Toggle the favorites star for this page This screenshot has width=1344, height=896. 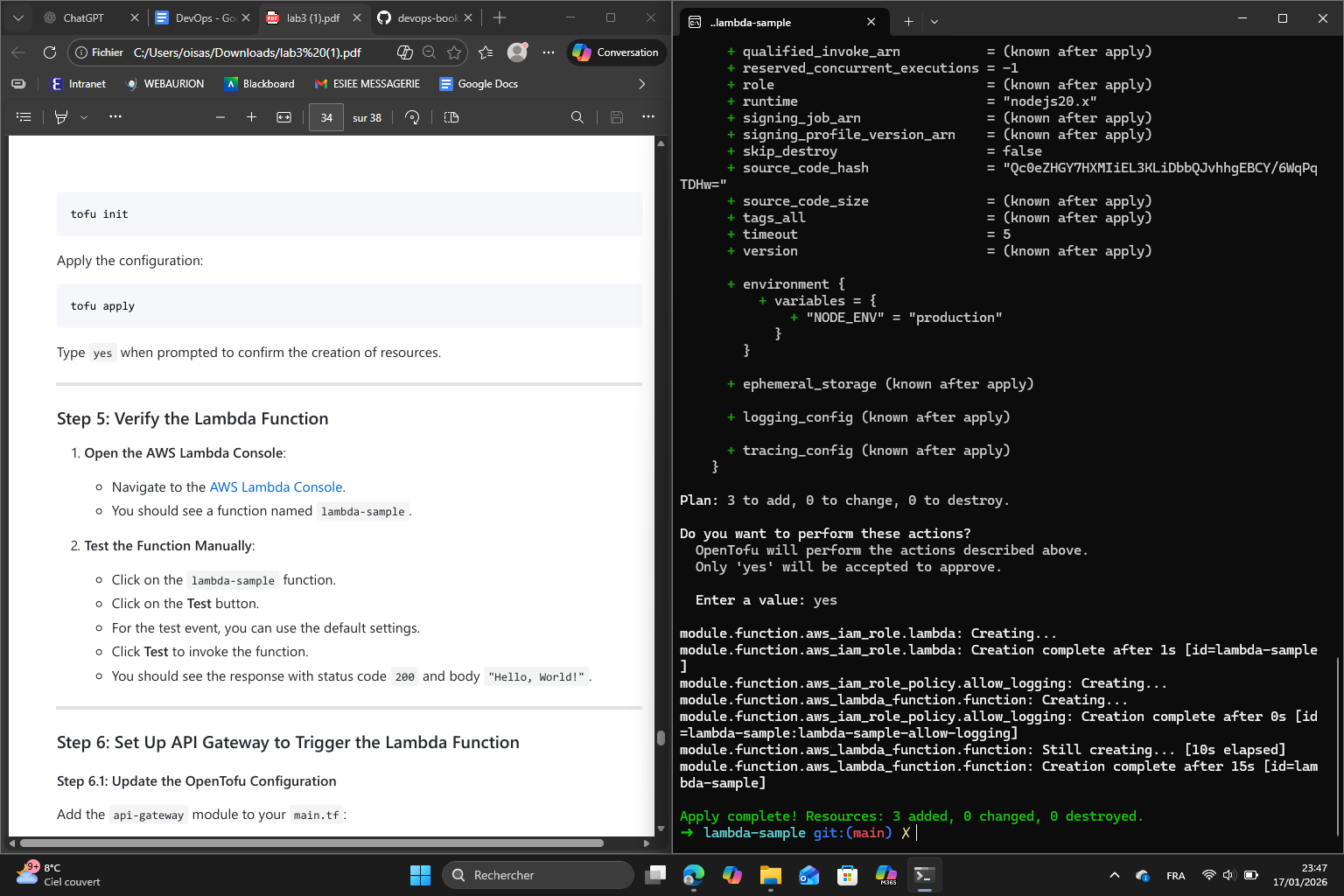tap(455, 52)
